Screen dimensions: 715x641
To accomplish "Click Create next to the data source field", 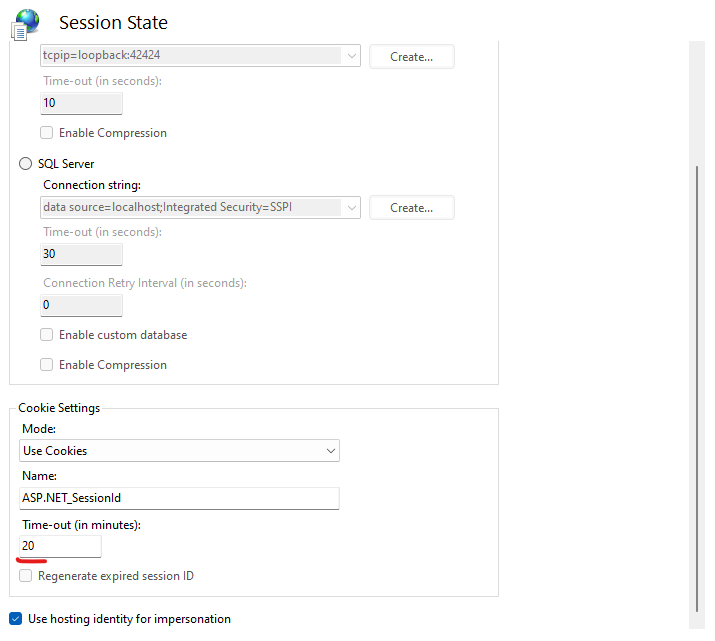I will 412,208.
